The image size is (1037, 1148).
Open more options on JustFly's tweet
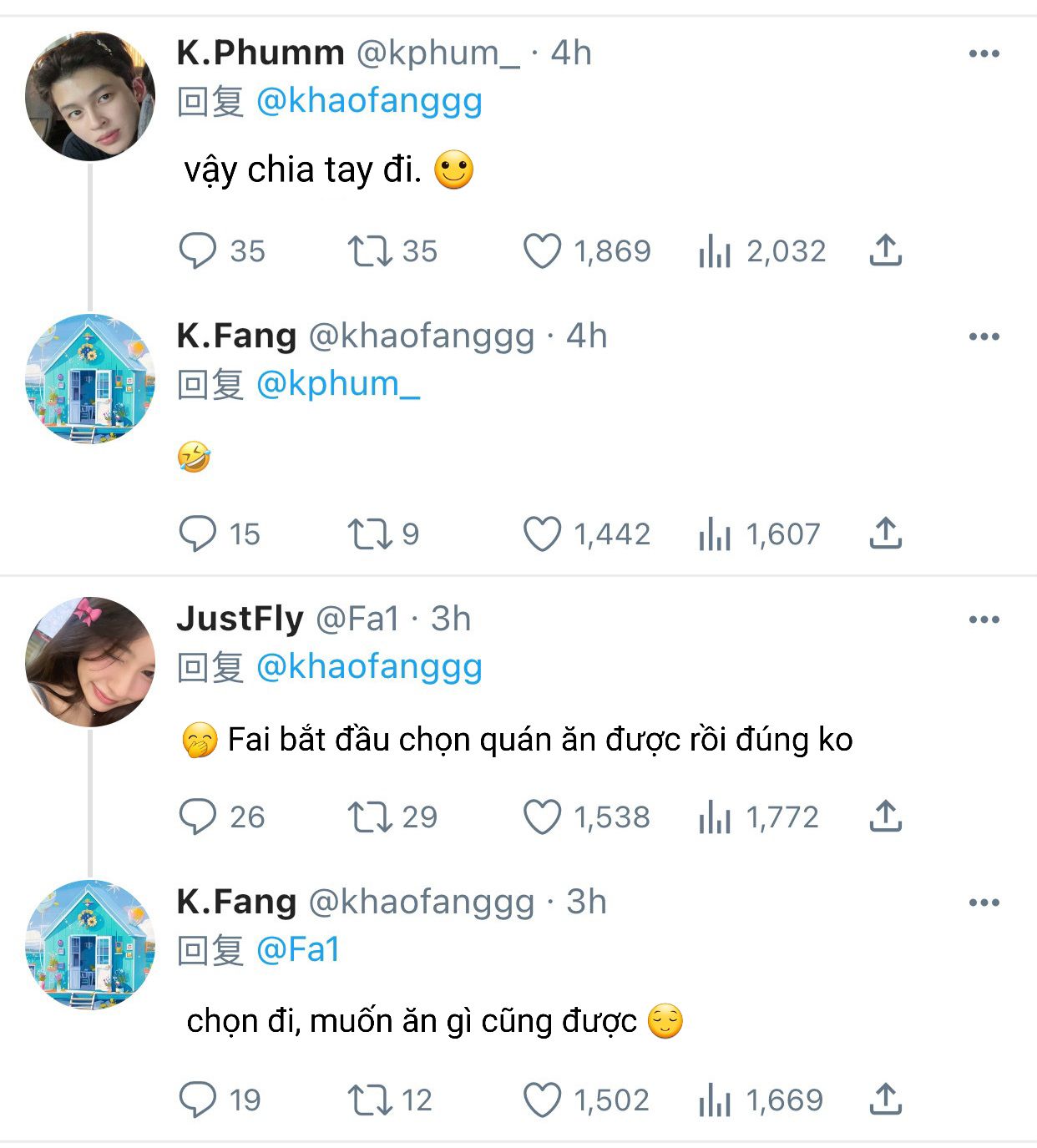click(x=984, y=620)
